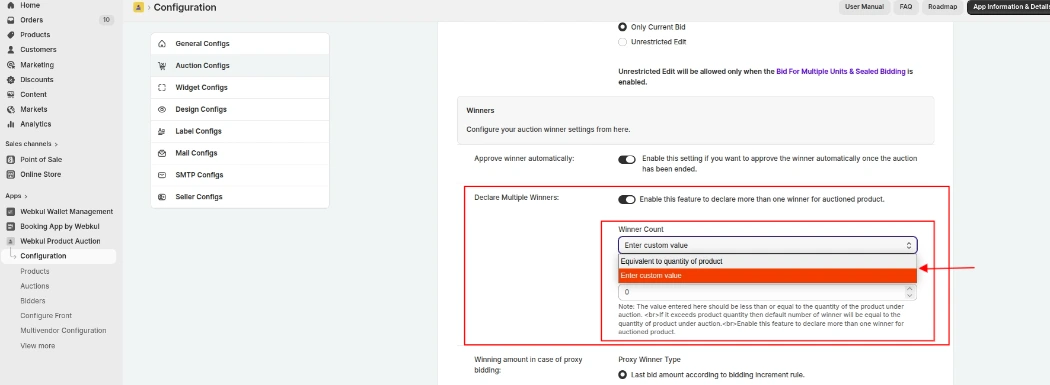Open the Auctions submenu item
The image size is (1050, 385).
35,286
